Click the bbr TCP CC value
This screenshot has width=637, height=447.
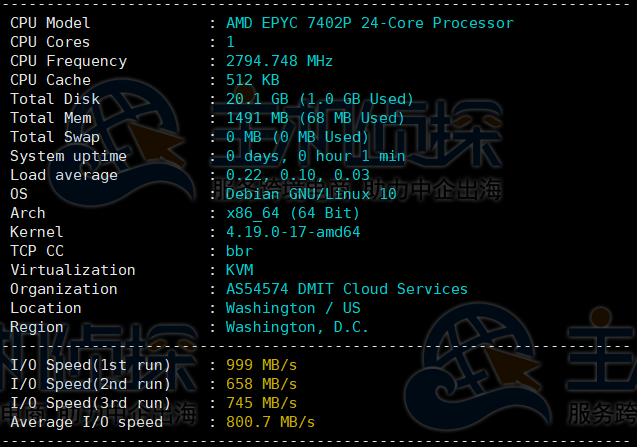(239, 251)
